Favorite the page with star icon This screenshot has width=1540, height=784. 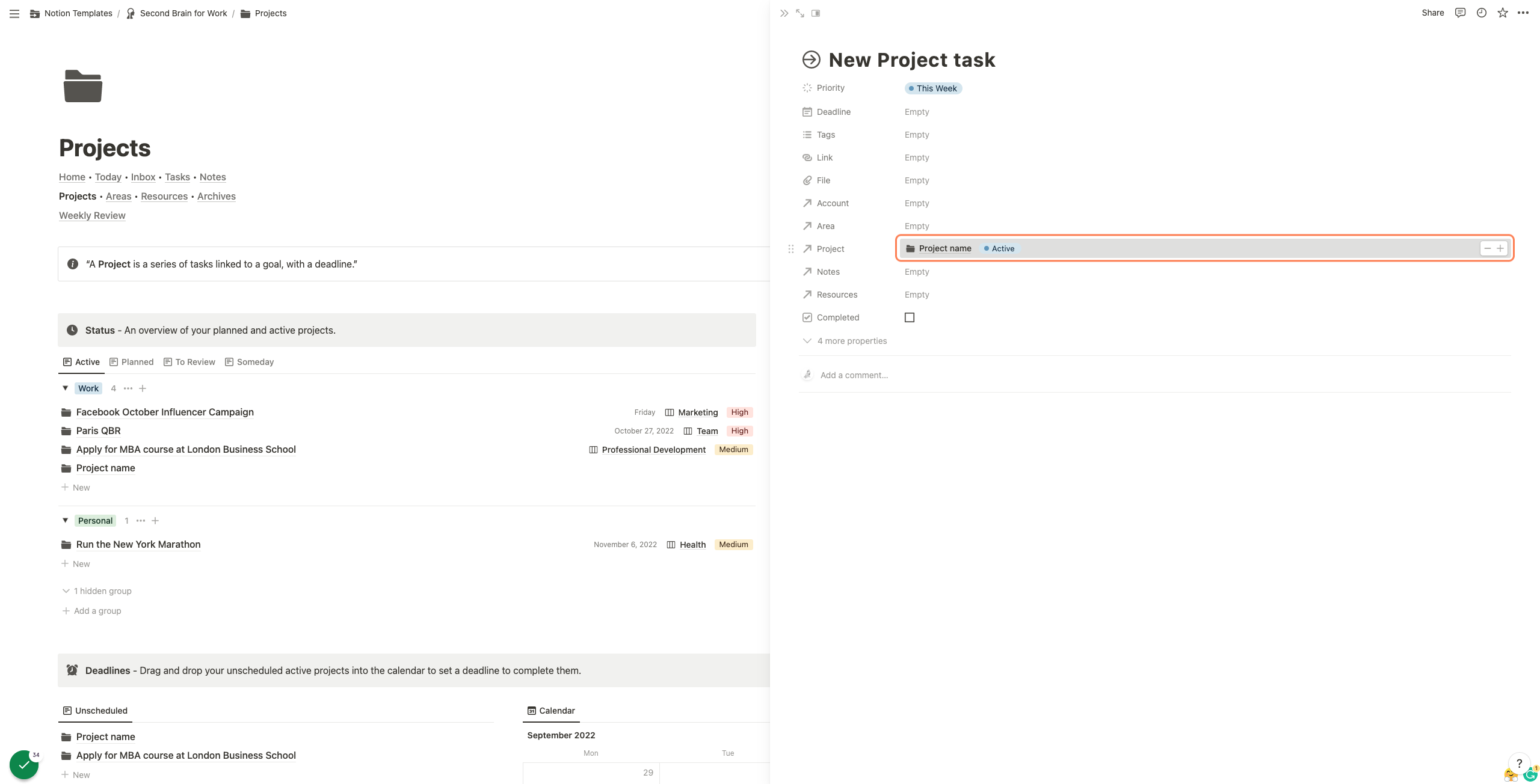[x=1503, y=13]
